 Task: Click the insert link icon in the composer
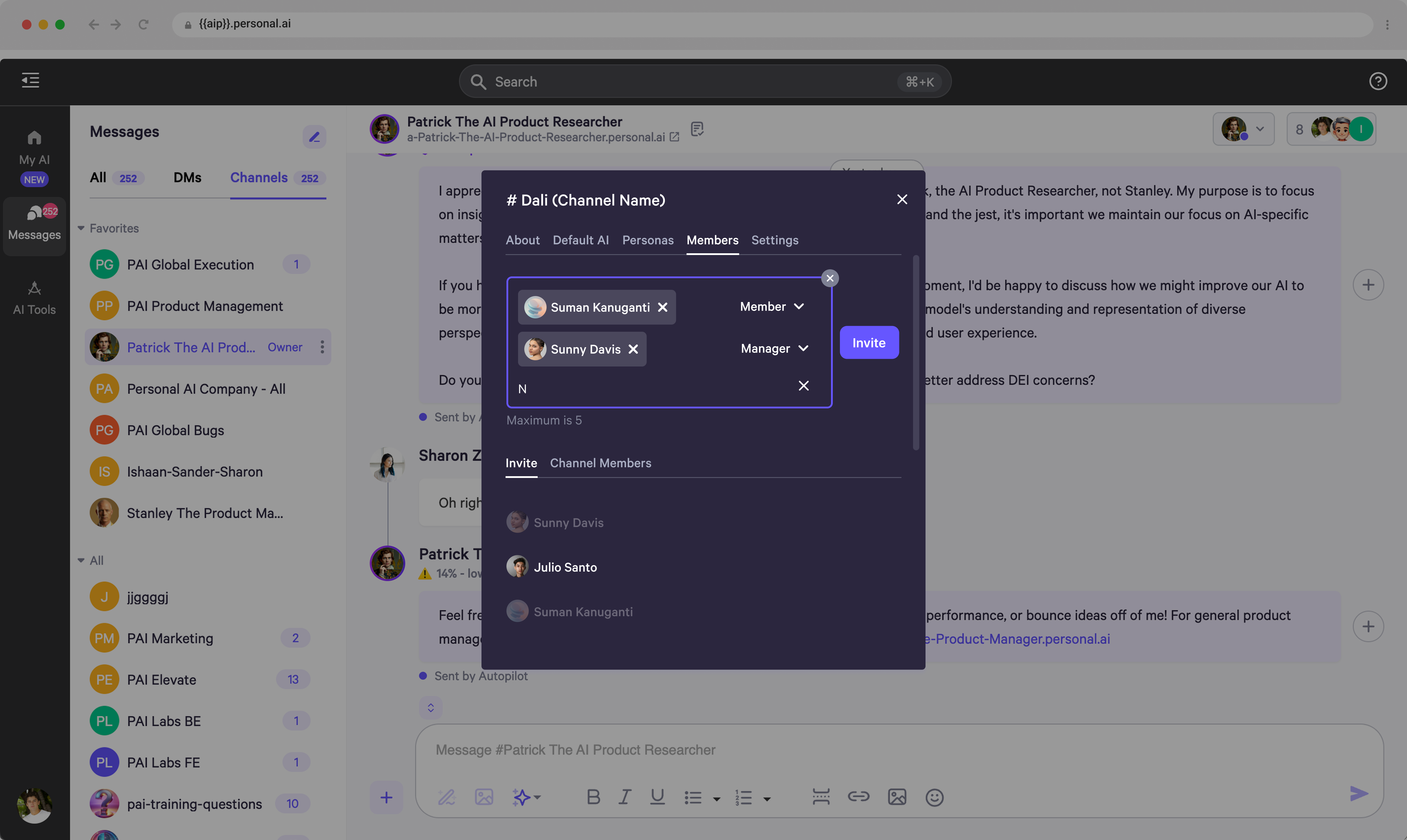(858, 797)
